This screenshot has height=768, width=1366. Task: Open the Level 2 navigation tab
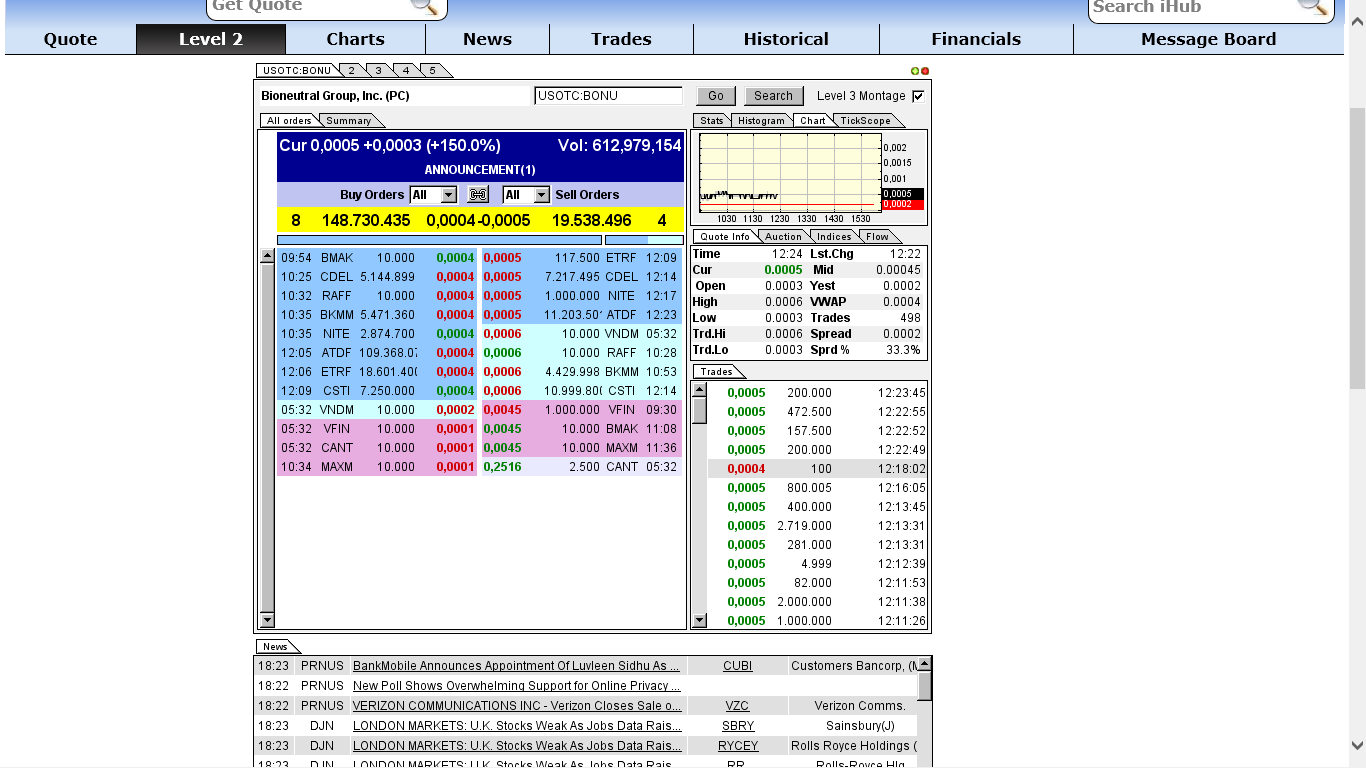(211, 39)
